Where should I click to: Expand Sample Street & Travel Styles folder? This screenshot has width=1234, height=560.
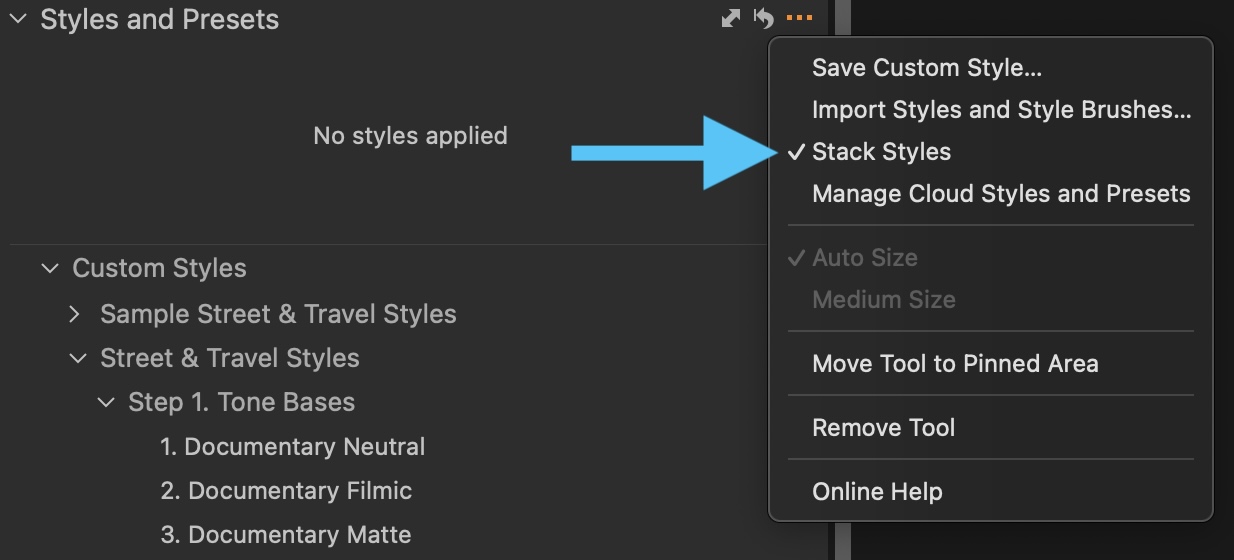click(75, 314)
